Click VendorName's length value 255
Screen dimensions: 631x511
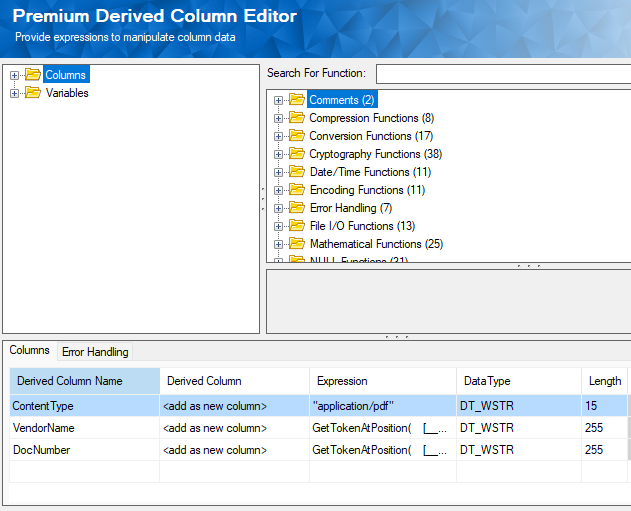coord(604,428)
